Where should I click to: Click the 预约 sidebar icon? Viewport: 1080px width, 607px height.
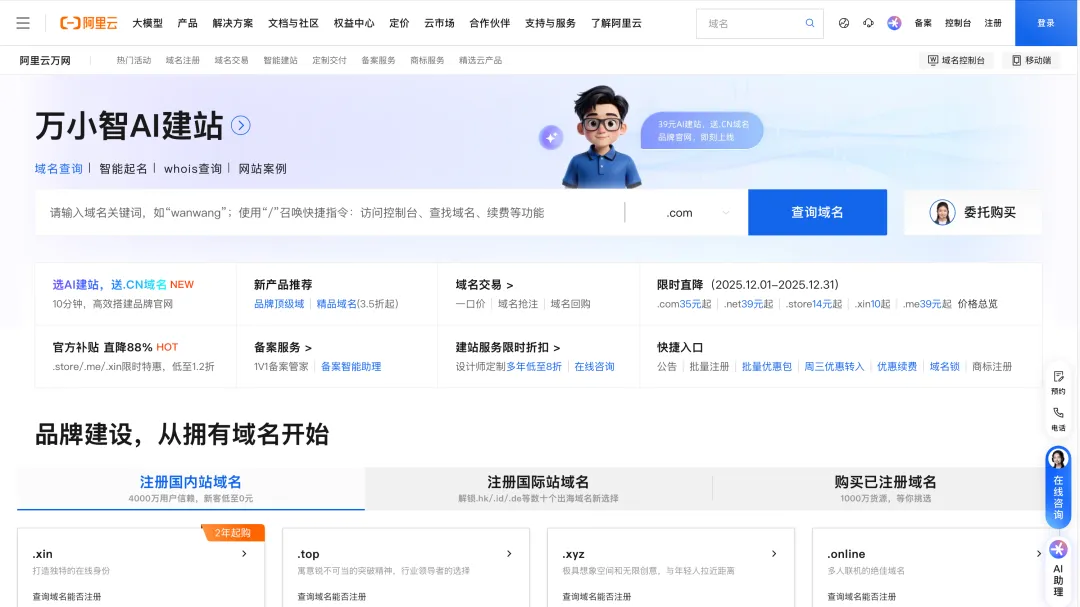[x=1059, y=382]
